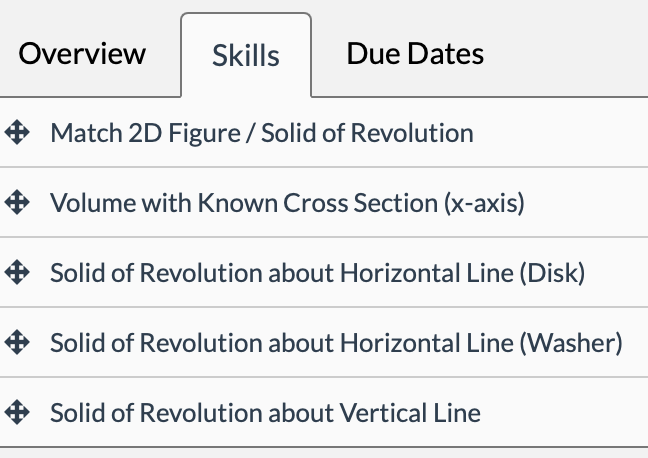Switch to the Overview tab
The width and height of the screenshot is (648, 458).
click(x=82, y=54)
